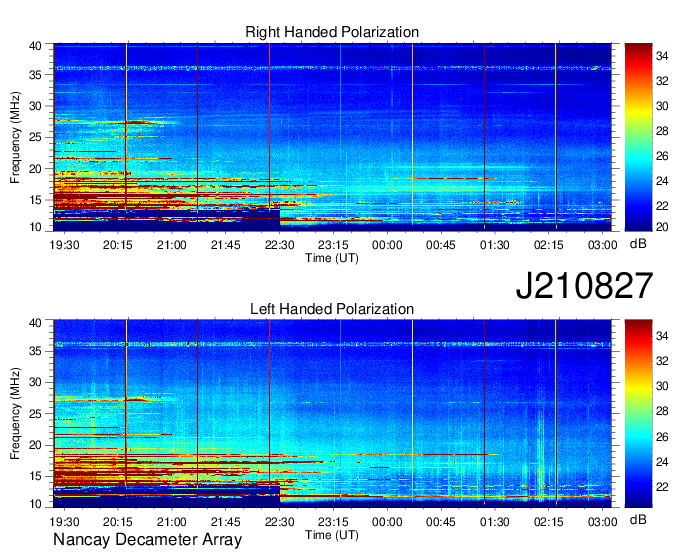Click the Left Handed Polarization spectrogram image

(x=332, y=414)
